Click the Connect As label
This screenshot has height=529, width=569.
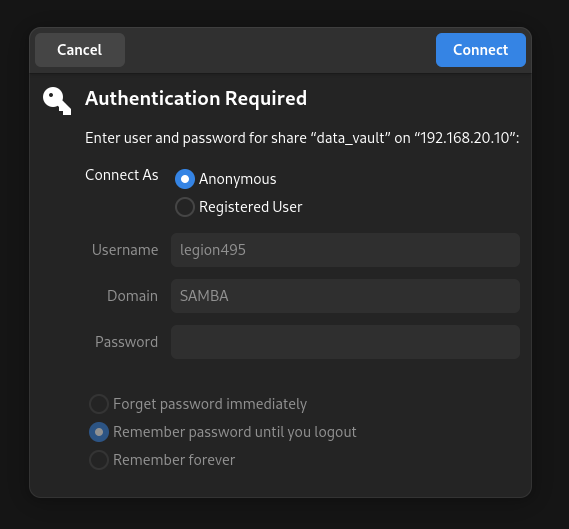pos(122,175)
